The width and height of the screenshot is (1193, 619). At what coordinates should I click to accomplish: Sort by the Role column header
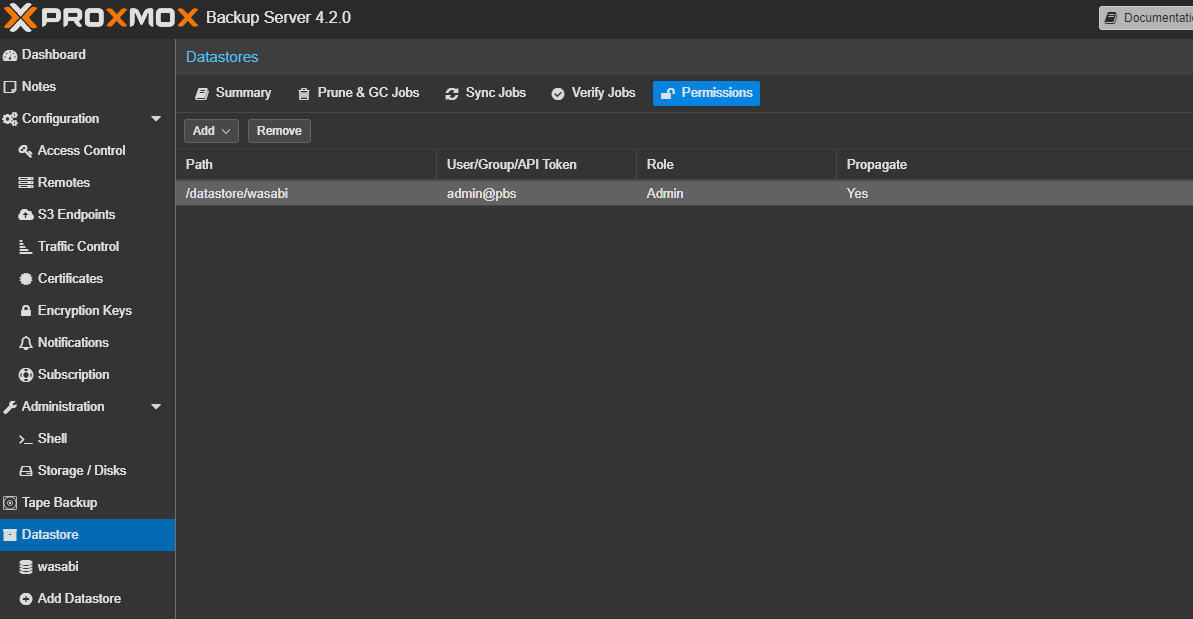[736, 165]
